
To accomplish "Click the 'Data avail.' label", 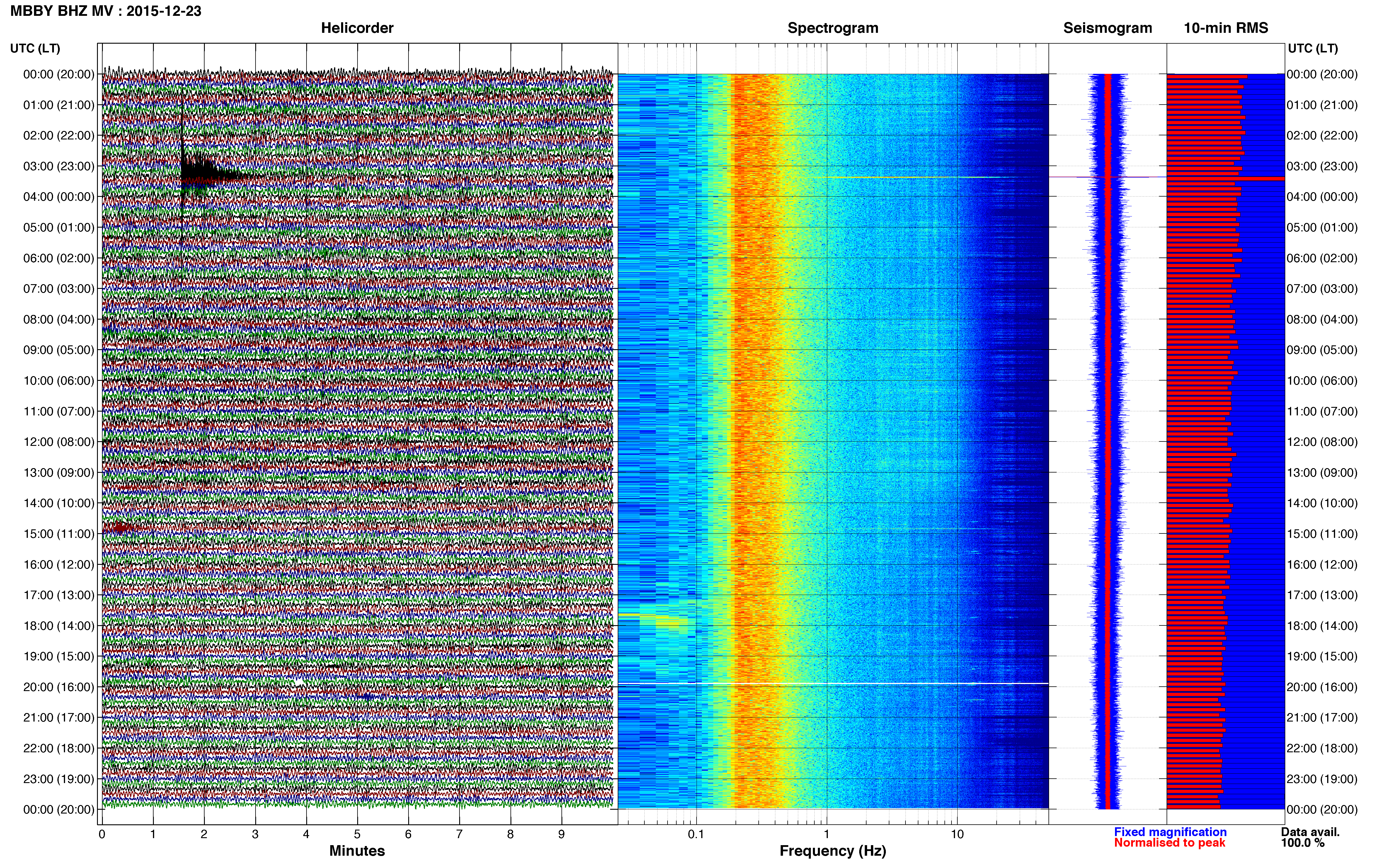I will click(x=1310, y=832).
